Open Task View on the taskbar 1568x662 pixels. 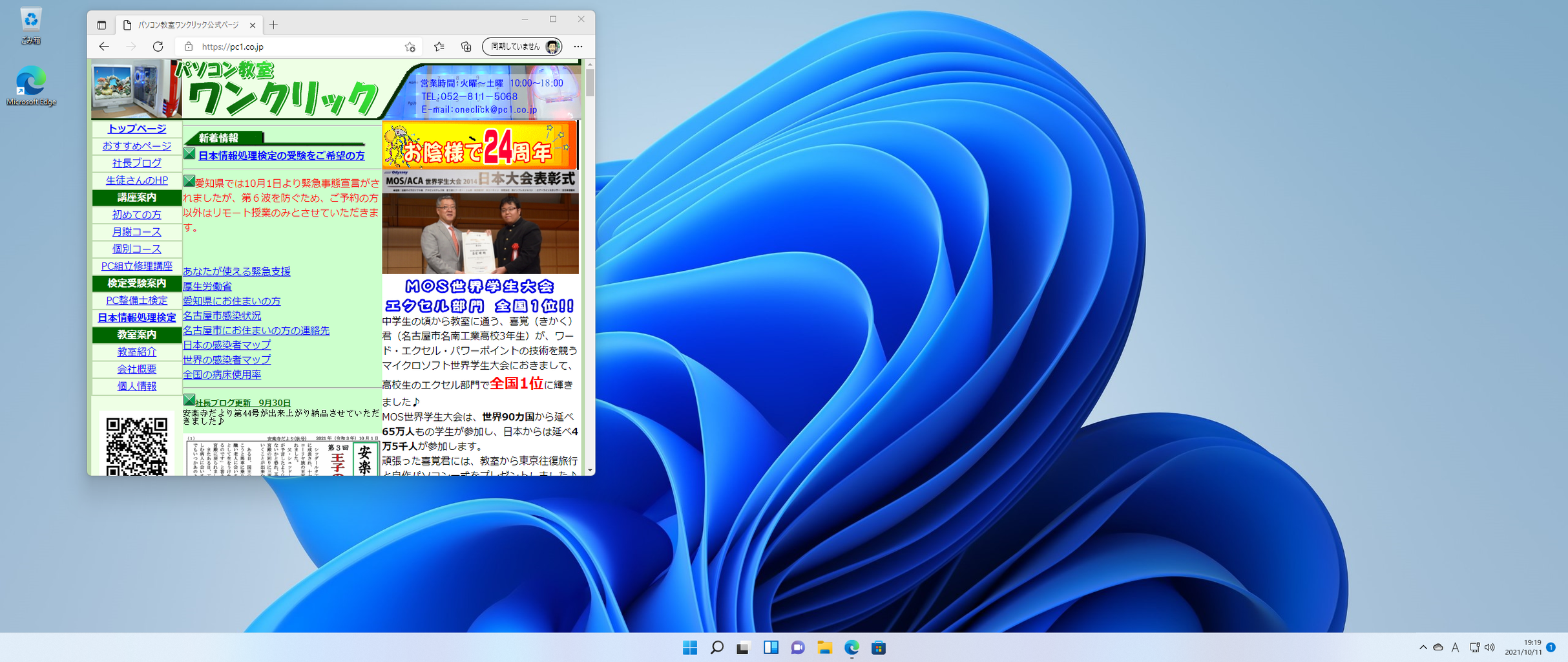[744, 648]
